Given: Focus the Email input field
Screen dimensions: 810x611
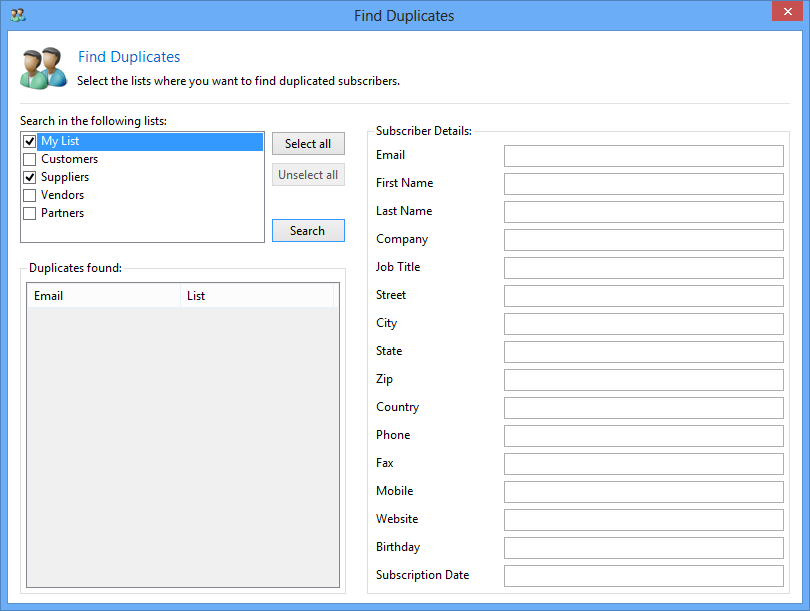Looking at the screenshot, I should pyautogui.click(x=643, y=156).
